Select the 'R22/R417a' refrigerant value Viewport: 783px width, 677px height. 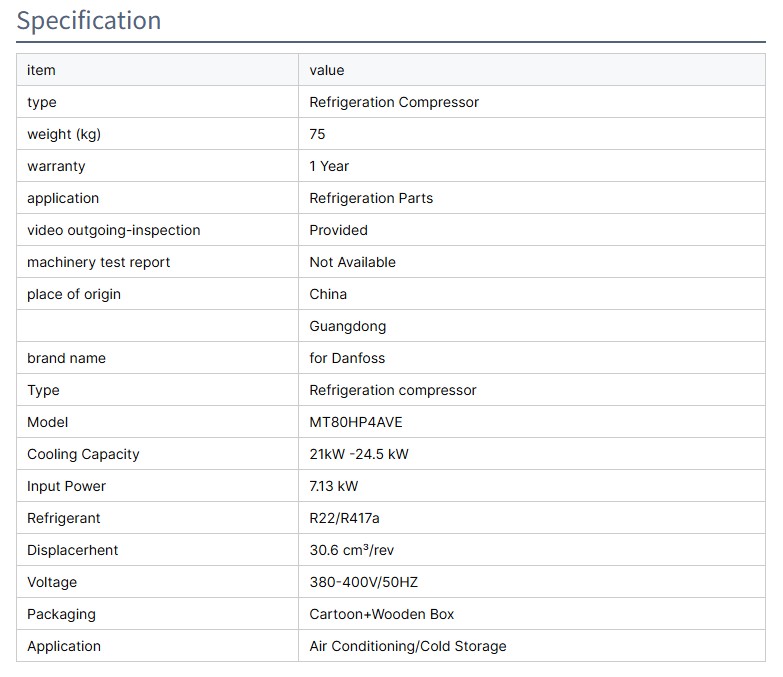pos(345,518)
